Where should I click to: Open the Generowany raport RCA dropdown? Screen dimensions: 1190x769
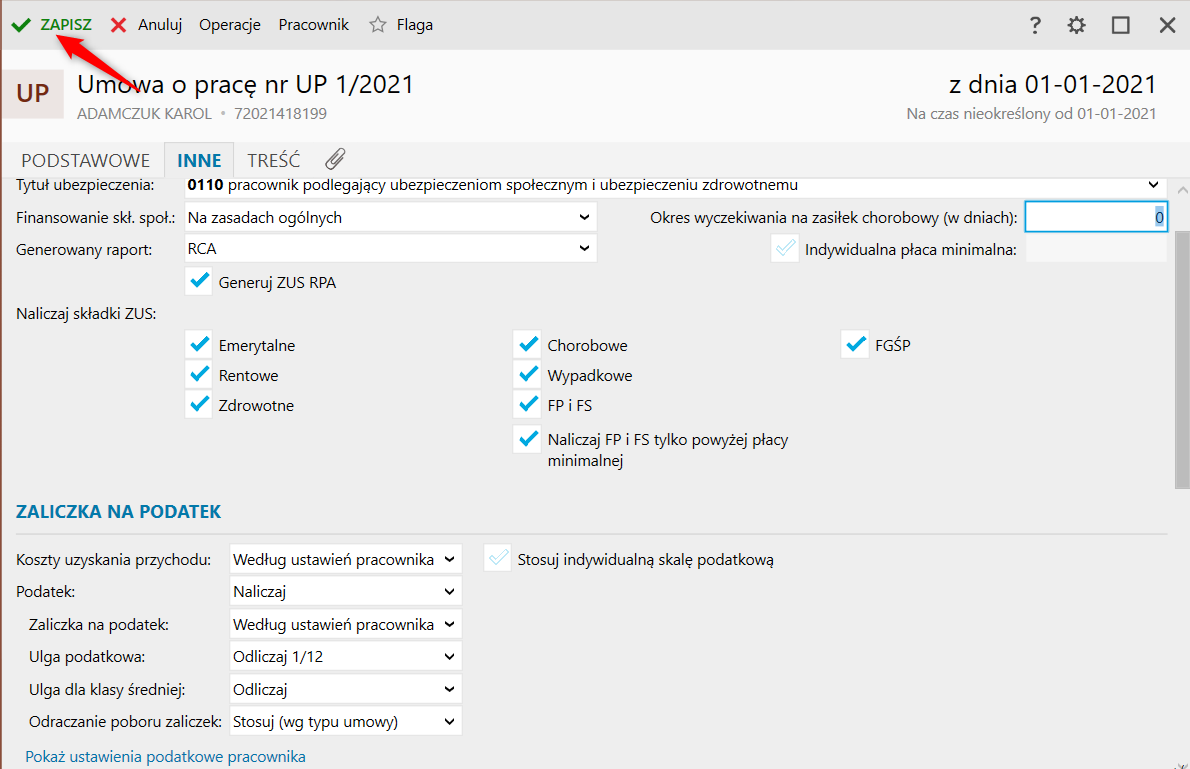pyautogui.click(x=391, y=249)
